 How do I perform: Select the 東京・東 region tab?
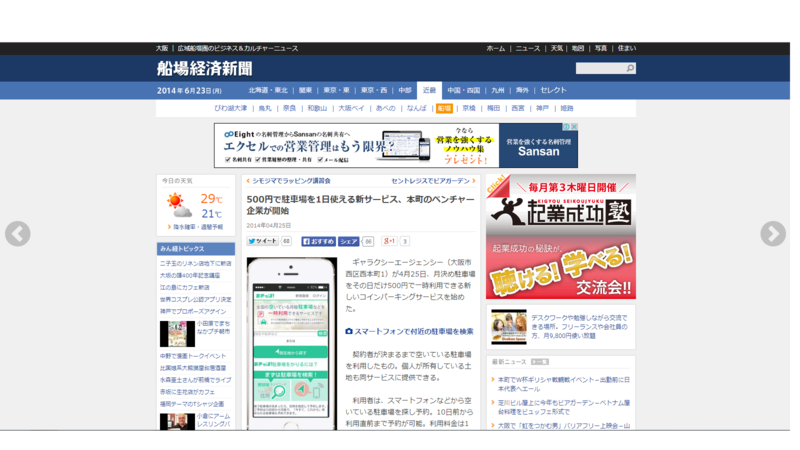pos(336,90)
